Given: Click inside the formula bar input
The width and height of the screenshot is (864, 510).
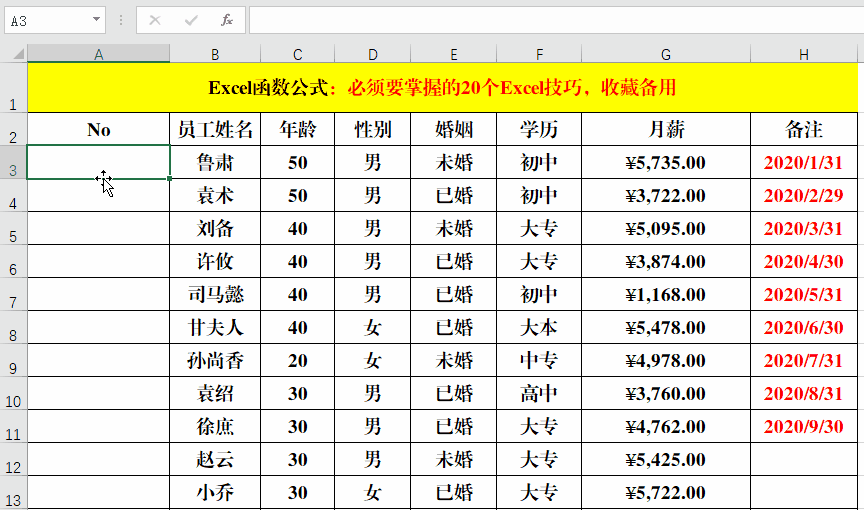Looking at the screenshot, I should pyautogui.click(x=557, y=21).
